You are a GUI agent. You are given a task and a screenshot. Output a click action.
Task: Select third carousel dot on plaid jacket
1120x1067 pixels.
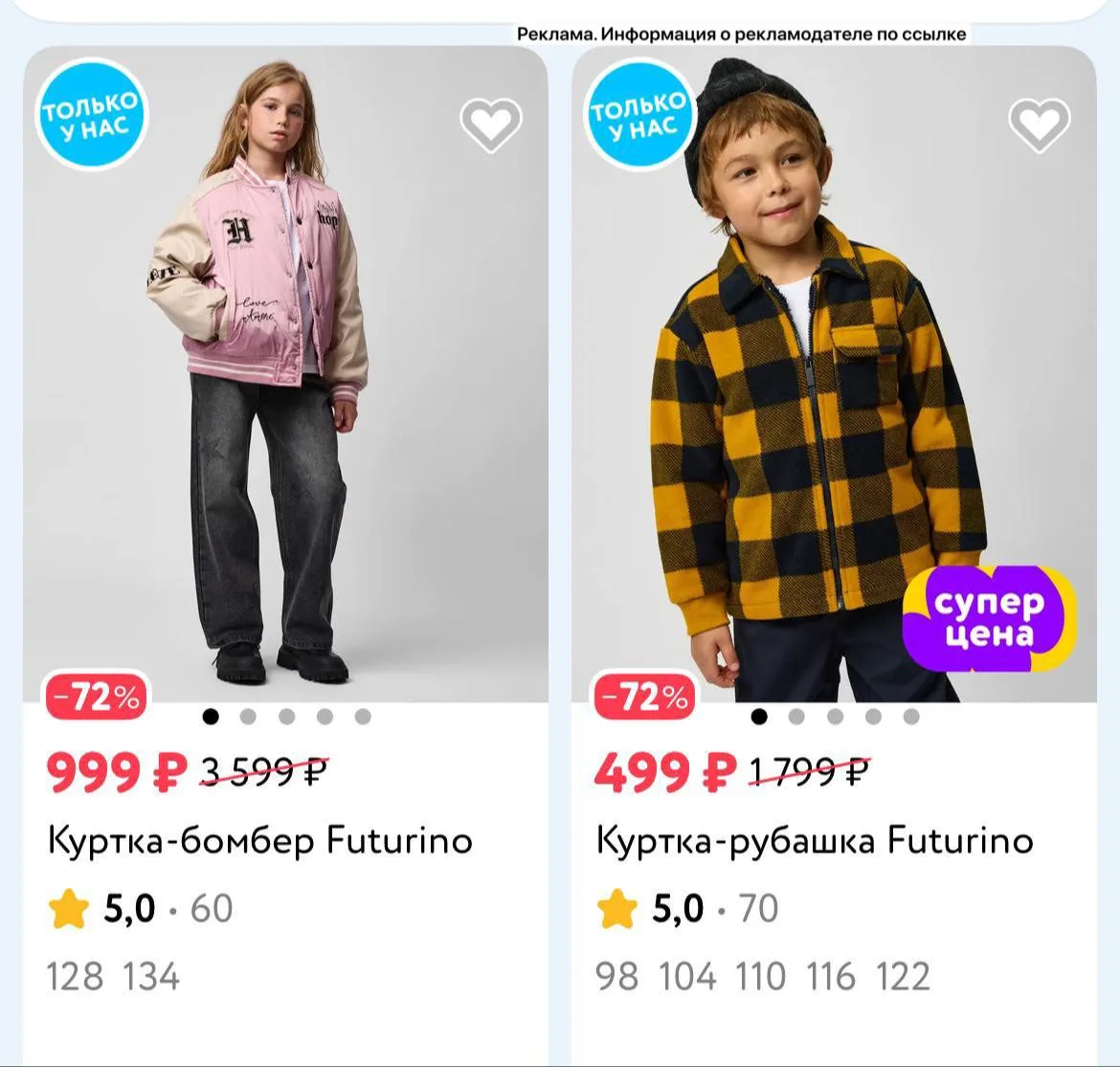[x=835, y=717]
